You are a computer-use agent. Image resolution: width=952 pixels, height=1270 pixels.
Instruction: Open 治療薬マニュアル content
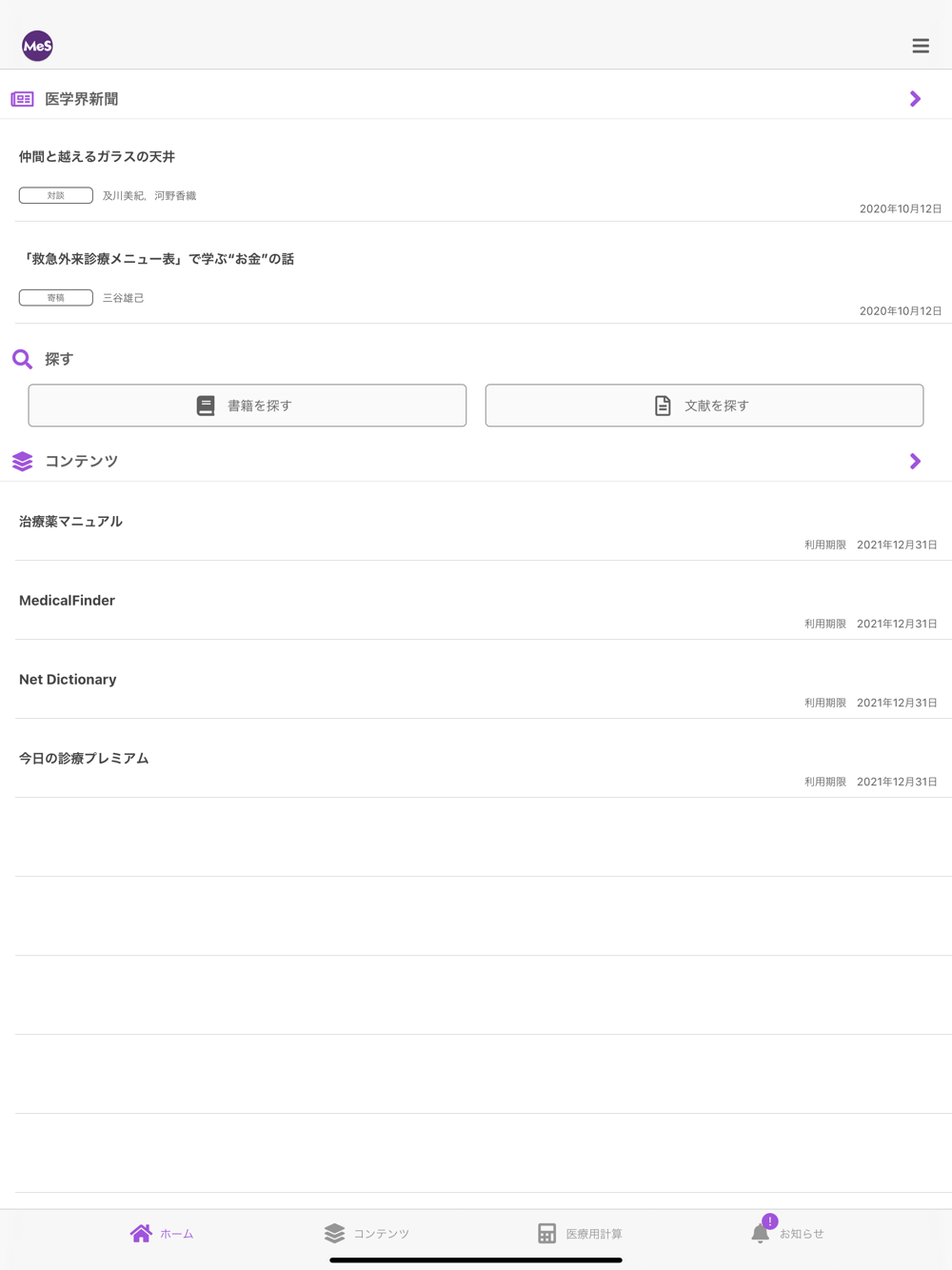[483, 522]
